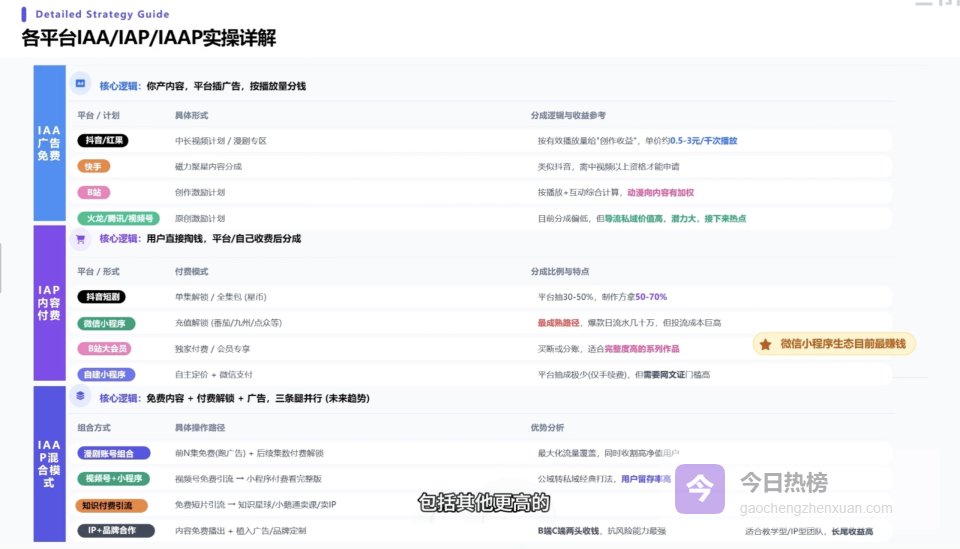The image size is (960, 549).
Task: Click the title 各平台IAA/IAP/IAAP实操详解
Action: (149, 38)
